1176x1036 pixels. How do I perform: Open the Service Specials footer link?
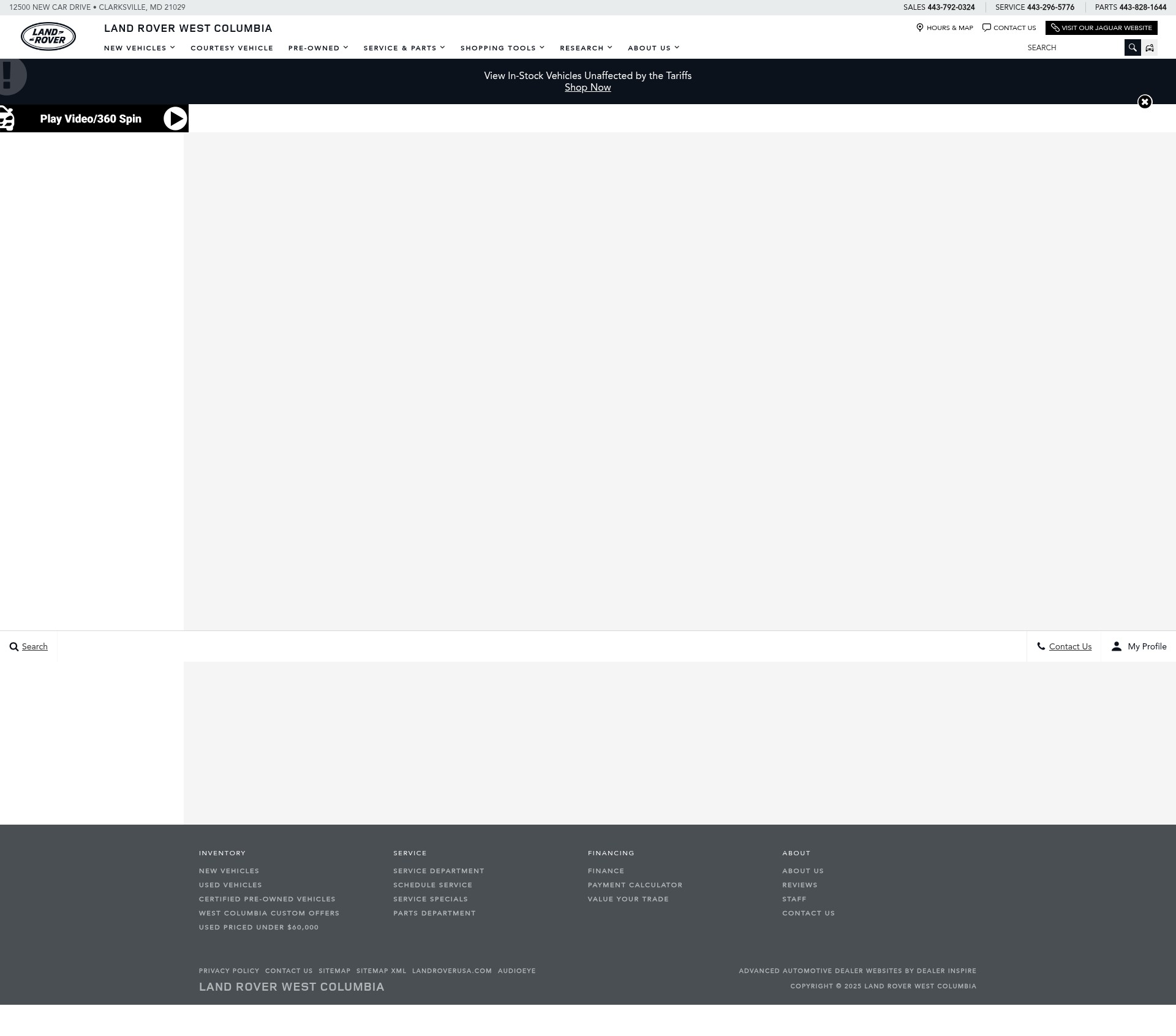431,899
